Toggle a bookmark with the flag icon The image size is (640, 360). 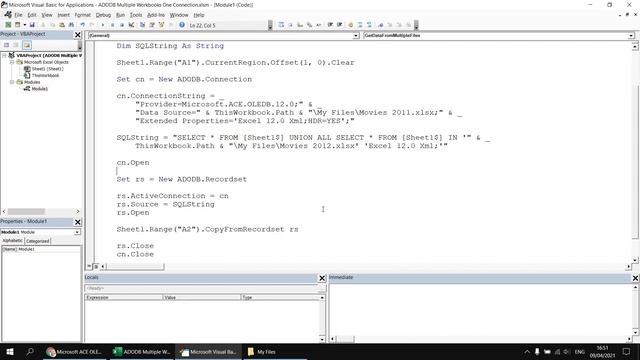(x=381, y=25)
